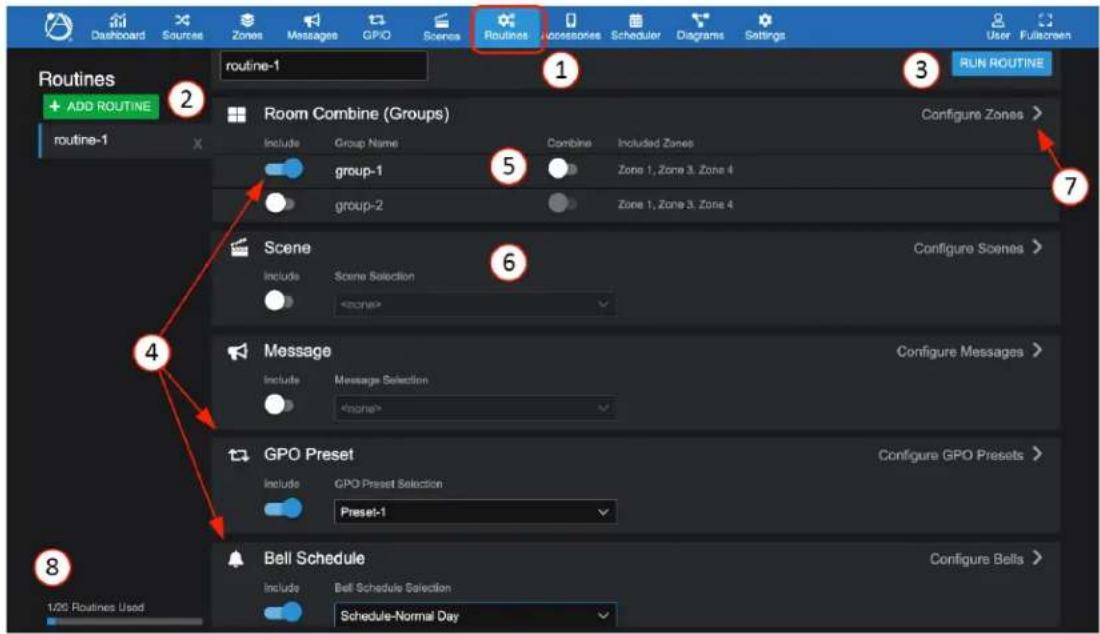
Task: Click the ADD ROUTINE button
Action: [x=101, y=107]
